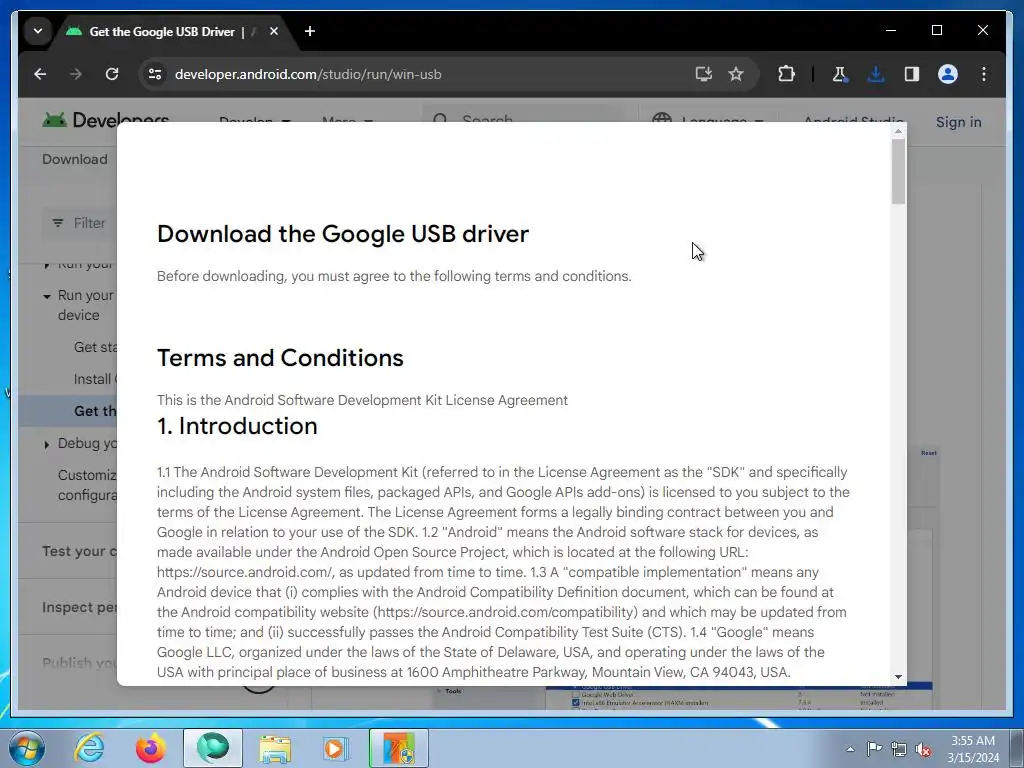Viewport: 1024px width, 768px height.
Task: Open a new browser tab
Action: click(310, 31)
